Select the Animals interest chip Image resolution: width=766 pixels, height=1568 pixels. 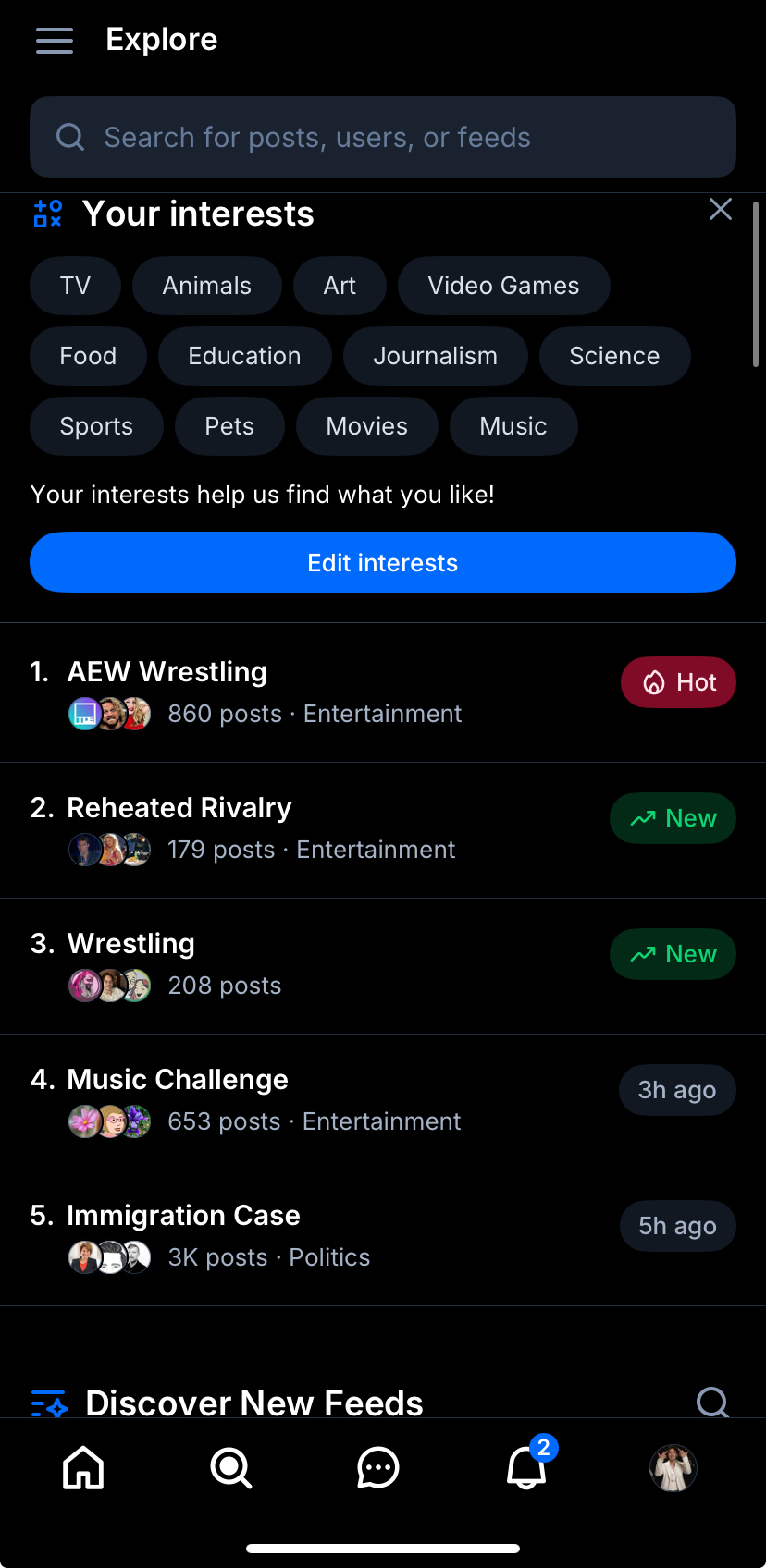(x=206, y=286)
